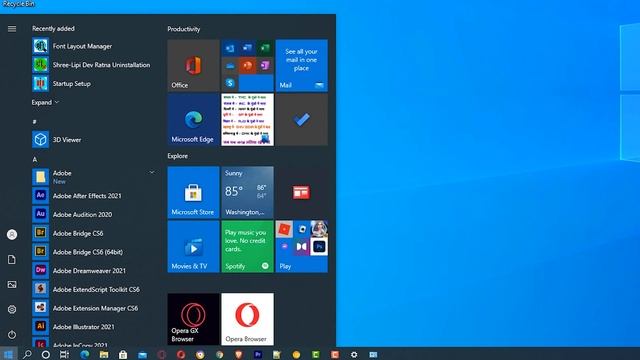Open taskbar Search magnifier

[27, 354]
